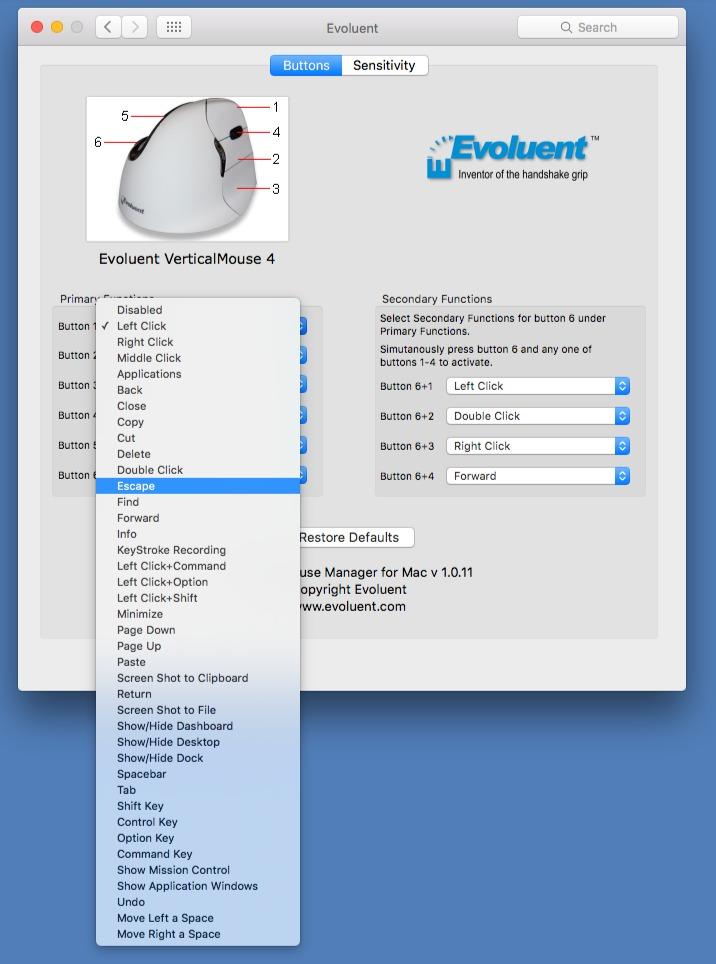The height and width of the screenshot is (964, 716).
Task: Open the Button 6+1 Left Click dropdown
Action: tap(538, 386)
